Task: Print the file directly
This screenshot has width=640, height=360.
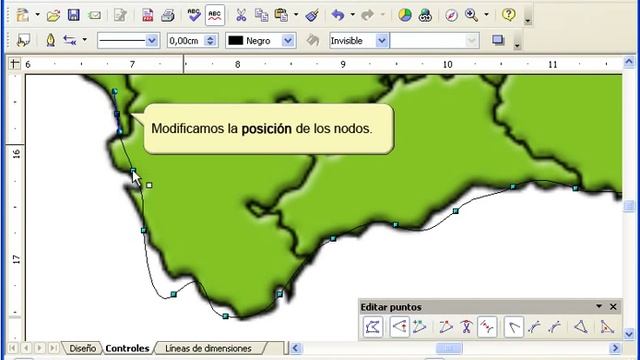Action: click(x=168, y=16)
